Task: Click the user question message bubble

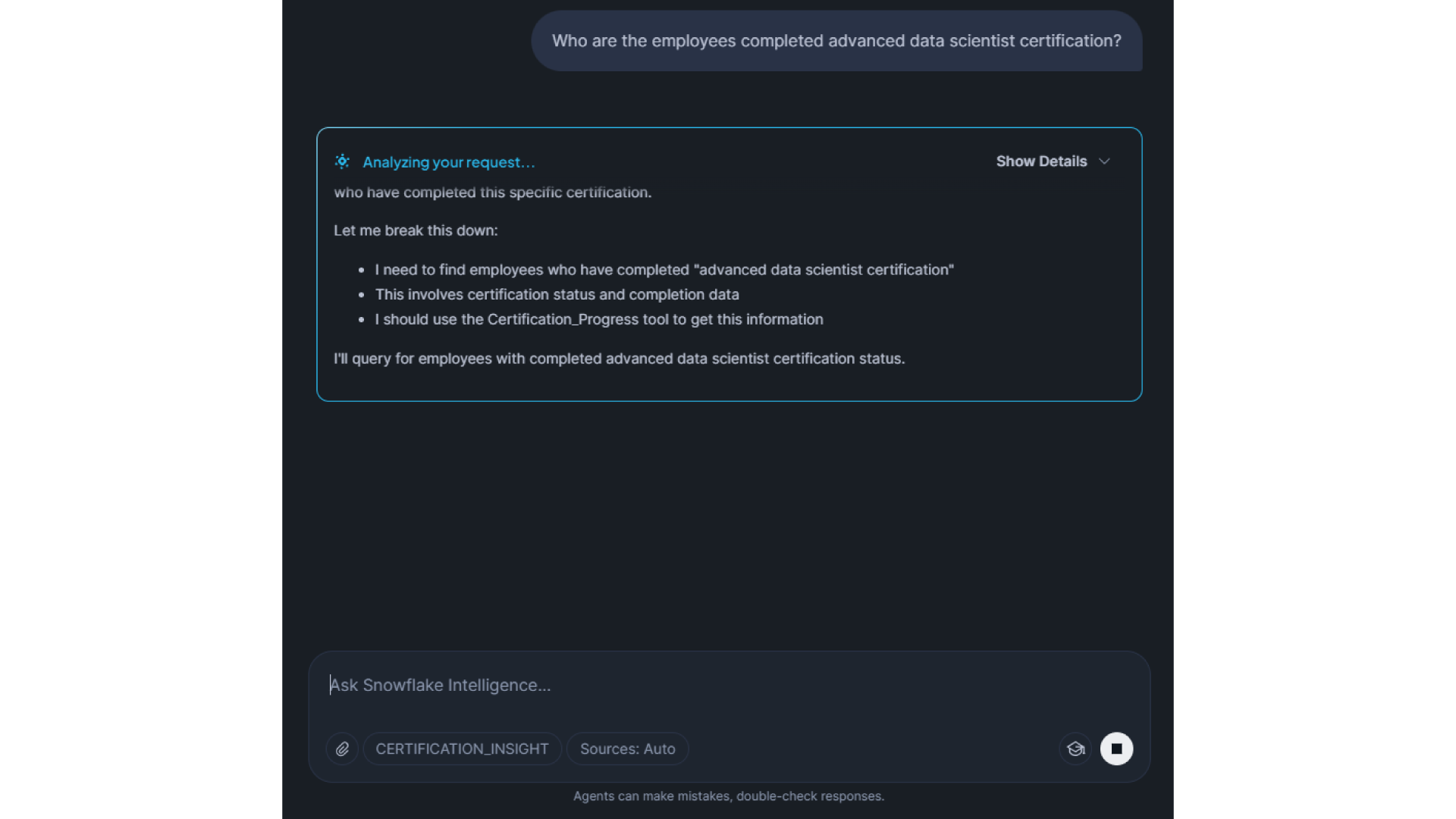Action: coord(836,41)
